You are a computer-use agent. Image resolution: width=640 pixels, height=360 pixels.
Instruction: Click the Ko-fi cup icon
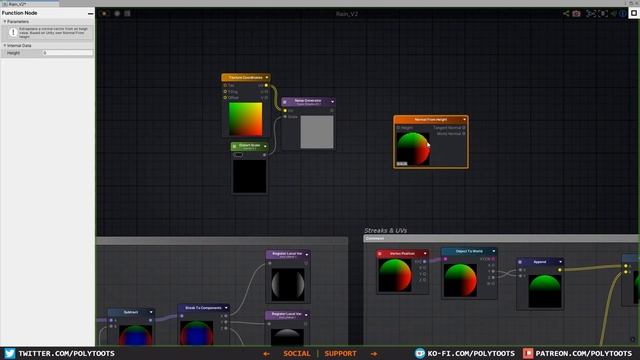pos(420,353)
